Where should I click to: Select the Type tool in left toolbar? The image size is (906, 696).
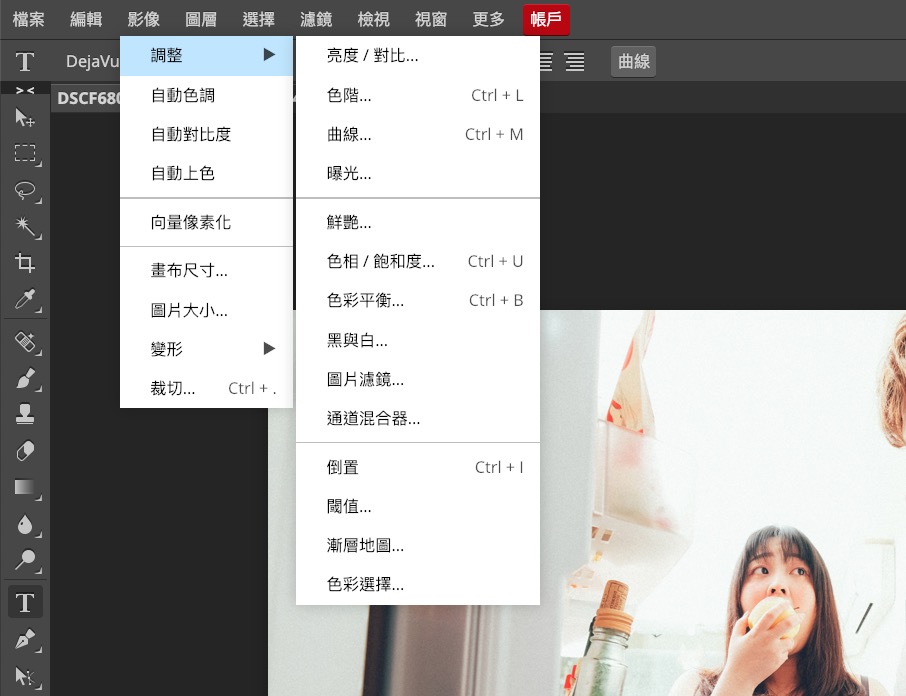(24, 602)
